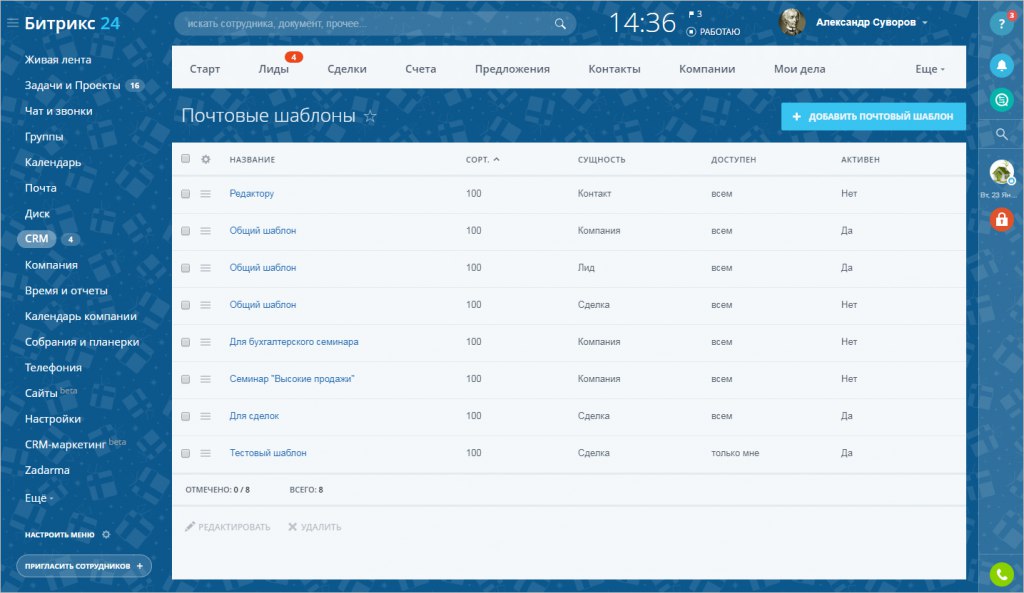Click the Работаю workday status indicator

(x=713, y=31)
